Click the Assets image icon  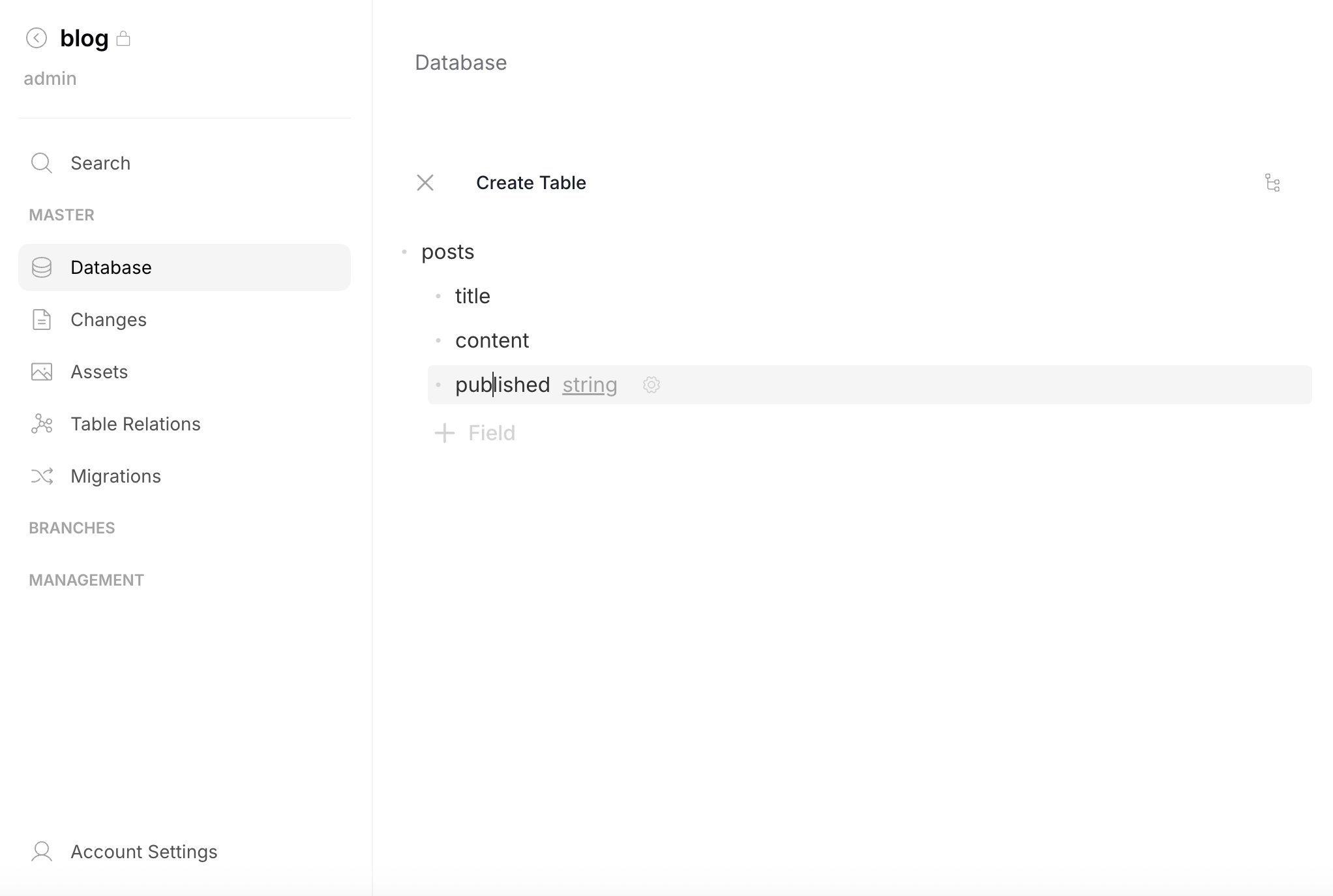[x=41, y=371]
